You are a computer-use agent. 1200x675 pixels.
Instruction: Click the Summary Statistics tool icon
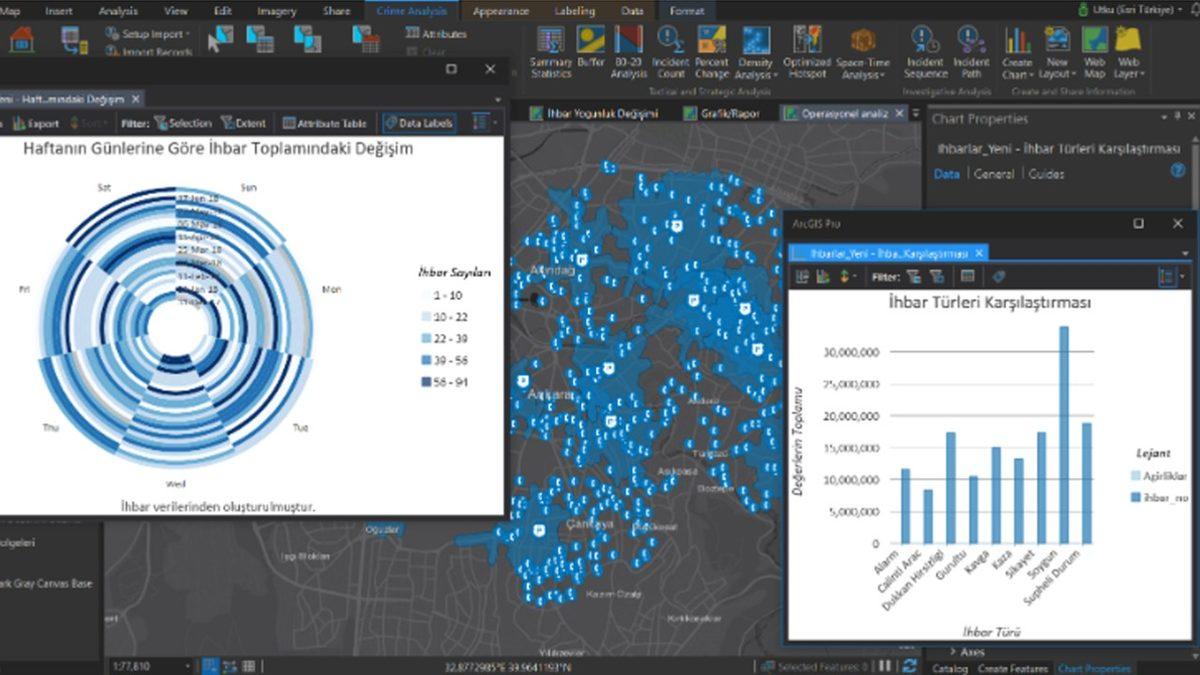point(550,41)
